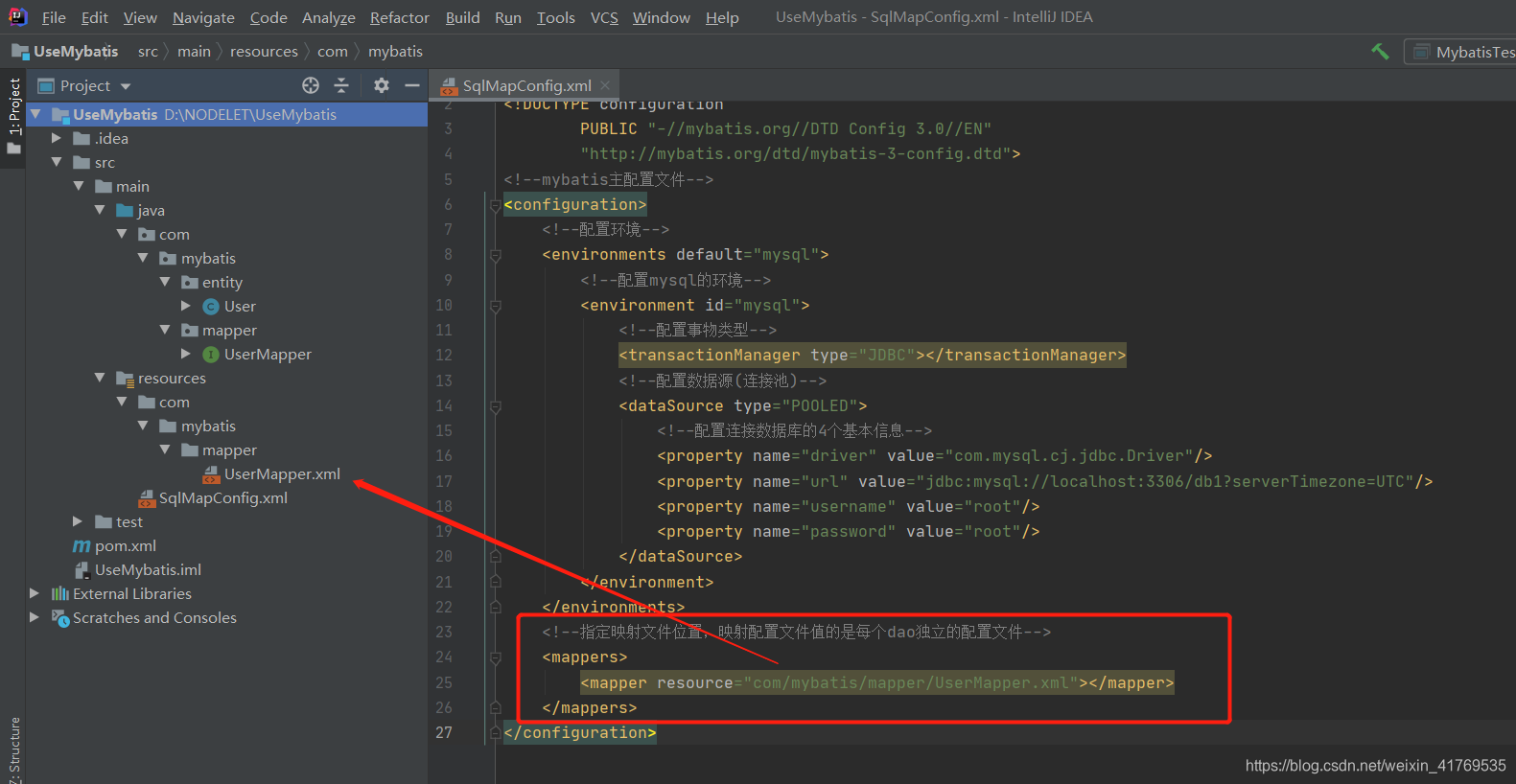1516x784 pixels.
Task: Click the transactionManager line 12 code
Action: point(872,355)
